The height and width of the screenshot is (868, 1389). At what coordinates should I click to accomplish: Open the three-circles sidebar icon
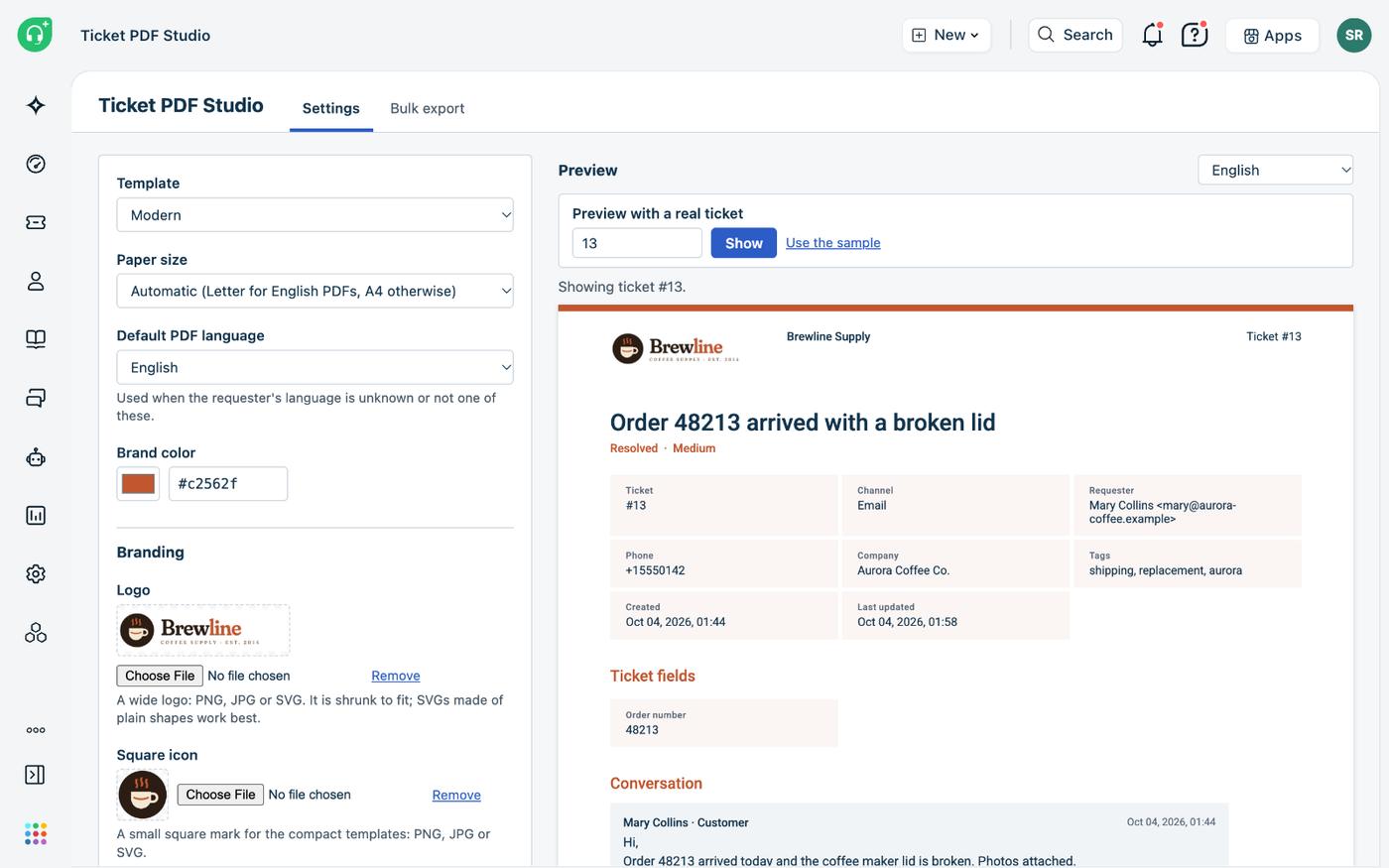[x=36, y=632]
